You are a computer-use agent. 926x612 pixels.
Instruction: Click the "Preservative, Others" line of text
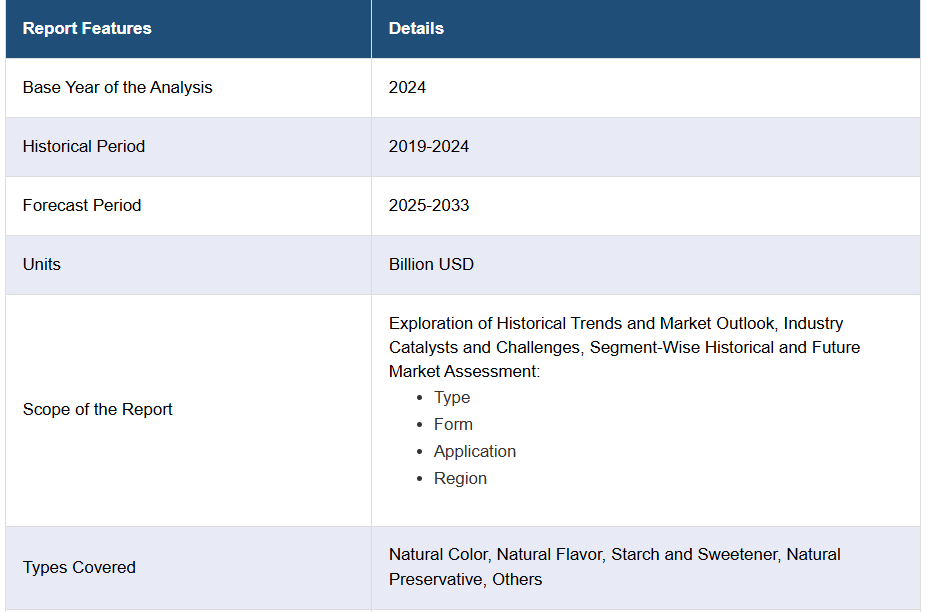(466, 580)
